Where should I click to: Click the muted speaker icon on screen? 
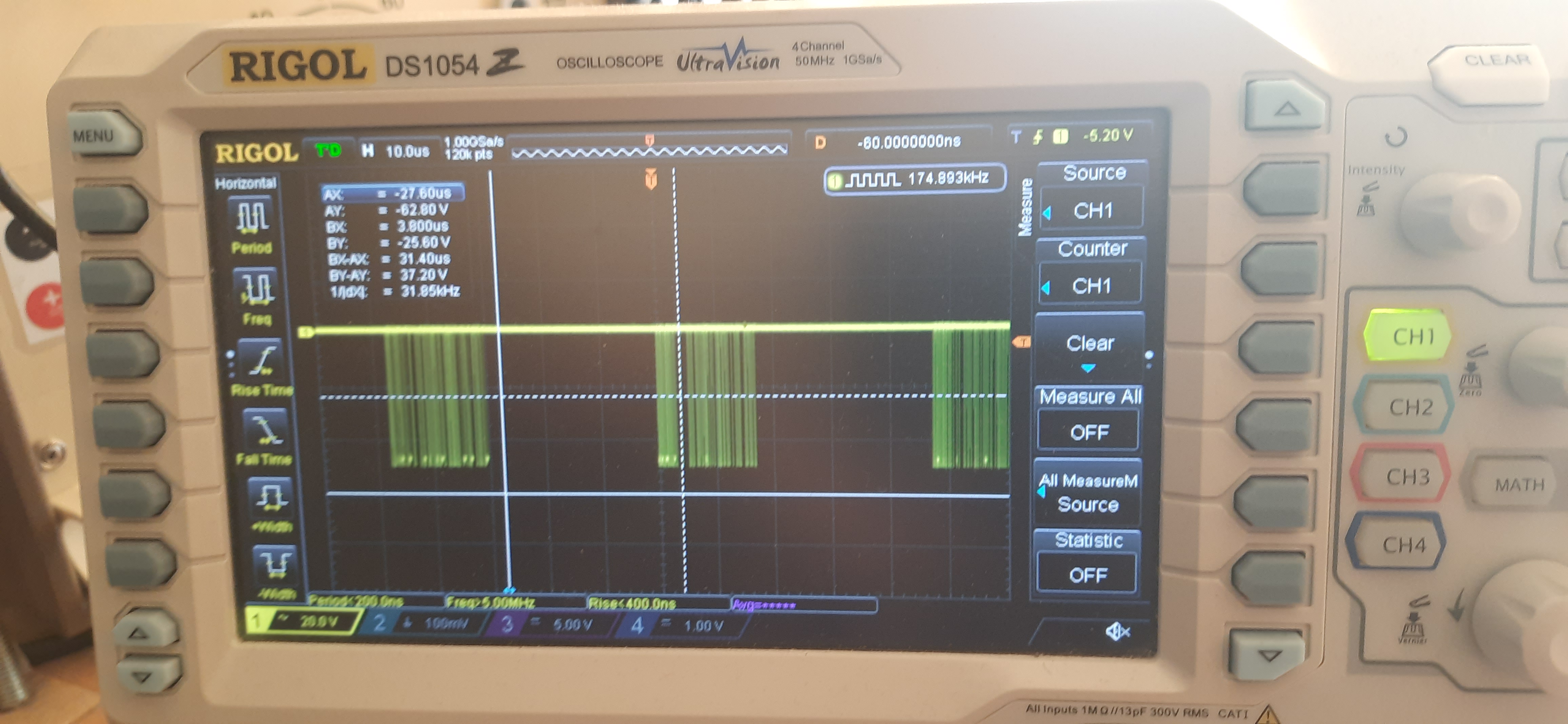[1118, 632]
